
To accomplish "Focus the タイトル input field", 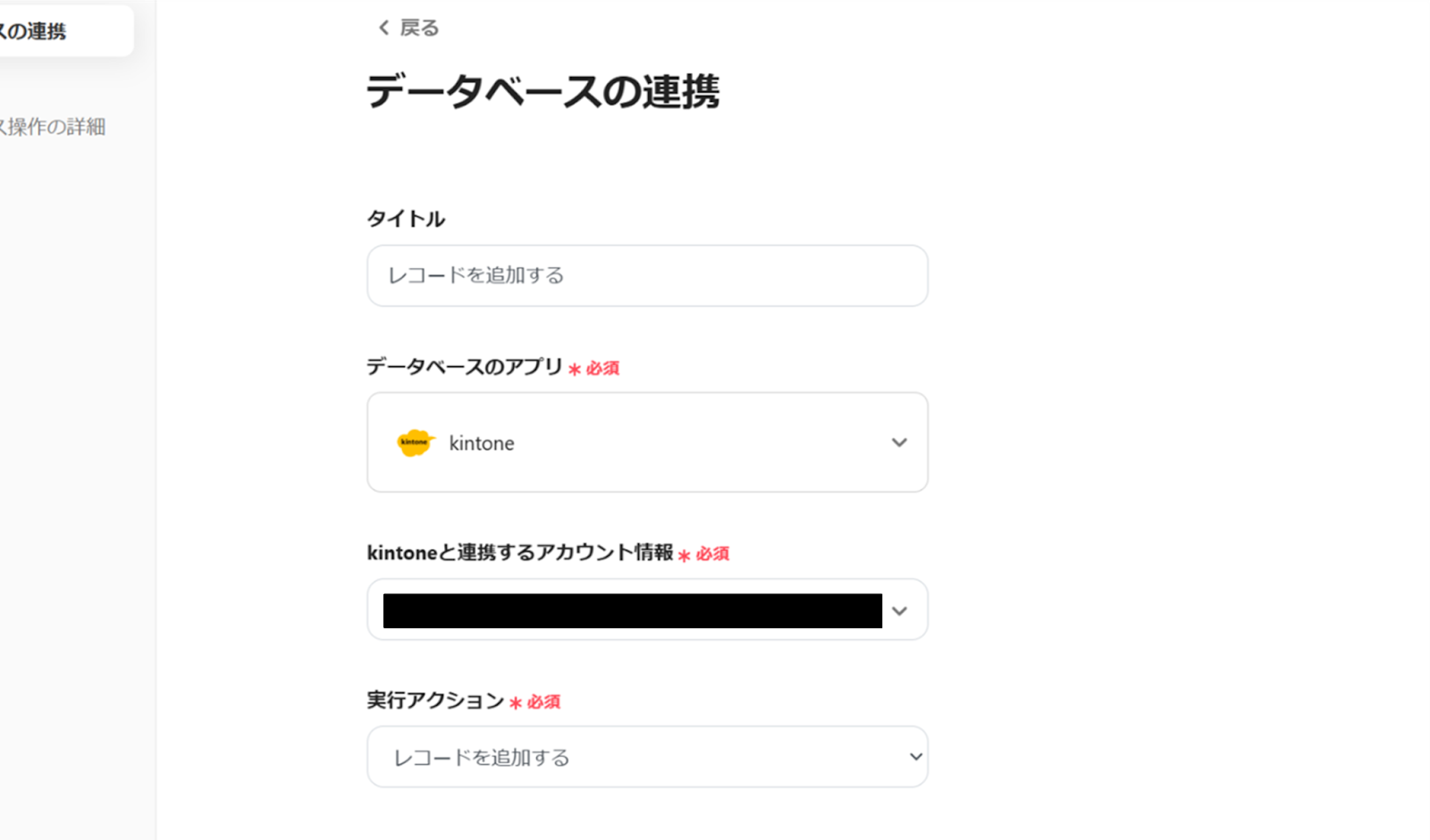I will (x=647, y=275).
